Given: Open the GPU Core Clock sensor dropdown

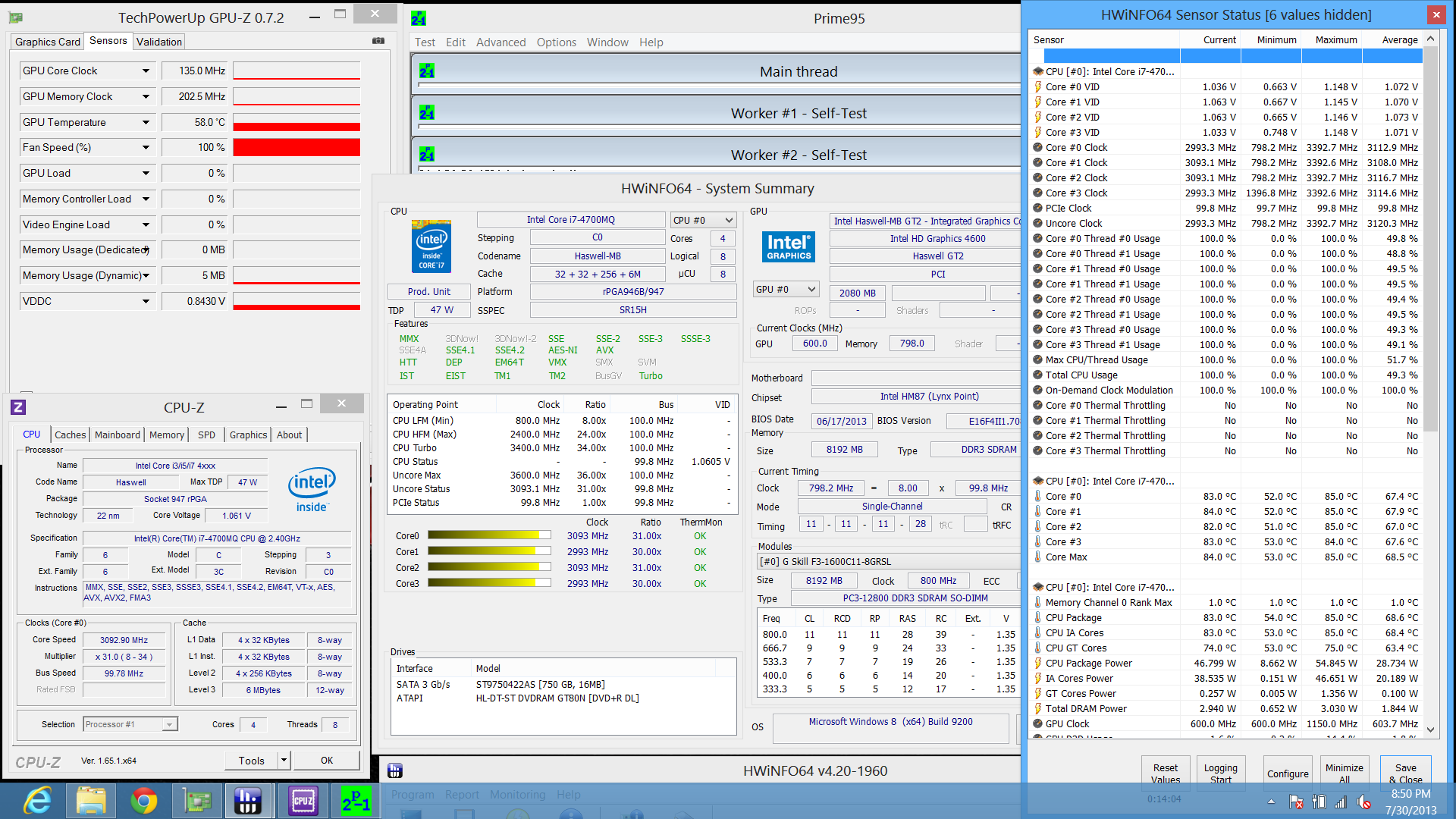Looking at the screenshot, I should pos(146,71).
